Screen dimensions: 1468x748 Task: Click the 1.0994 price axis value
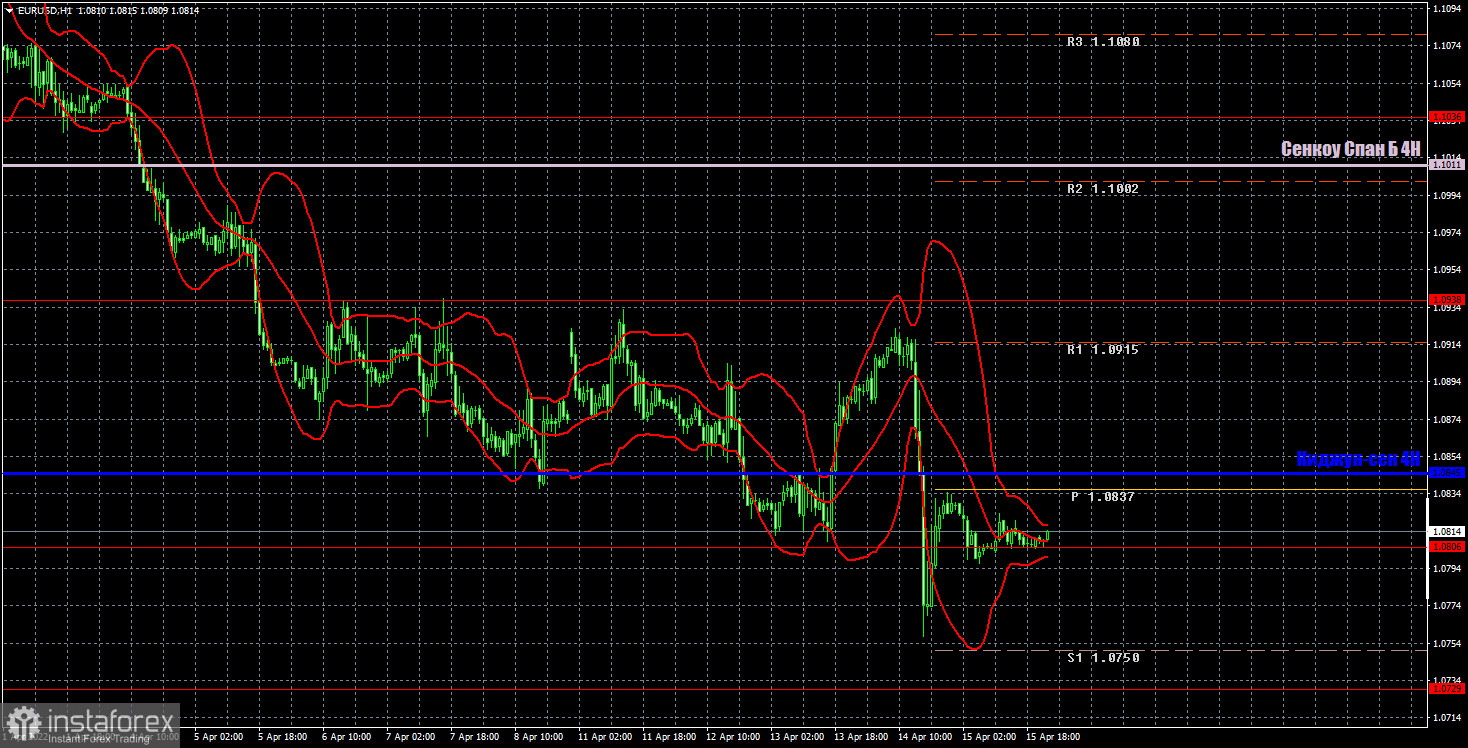click(x=1447, y=196)
